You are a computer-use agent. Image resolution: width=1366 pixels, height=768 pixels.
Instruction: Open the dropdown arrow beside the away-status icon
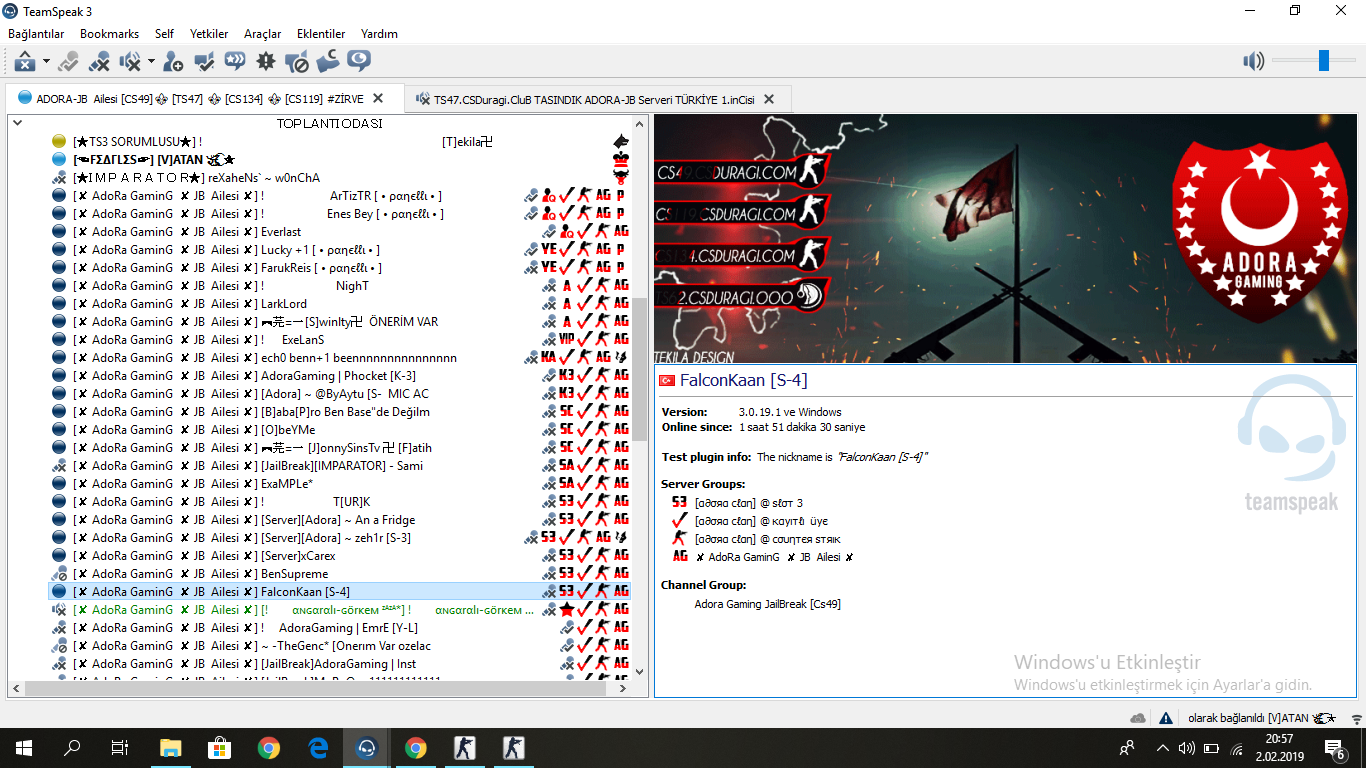tap(46, 62)
